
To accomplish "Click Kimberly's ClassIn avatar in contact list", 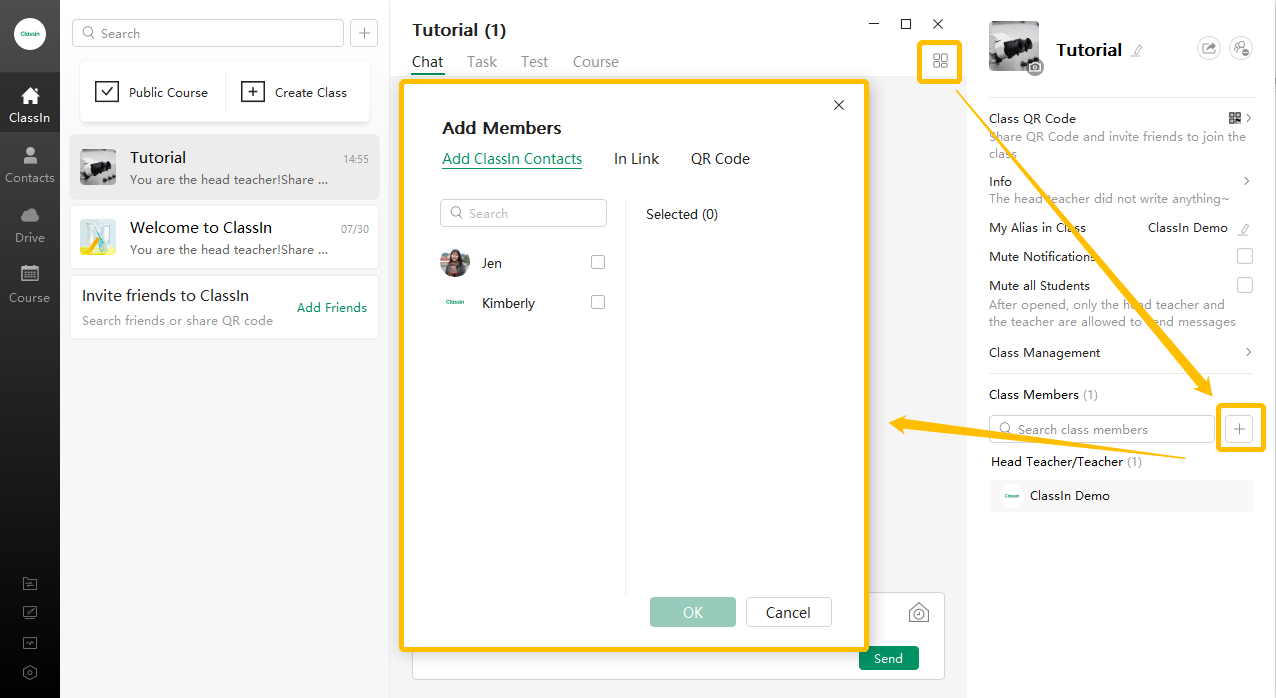I will [x=455, y=302].
